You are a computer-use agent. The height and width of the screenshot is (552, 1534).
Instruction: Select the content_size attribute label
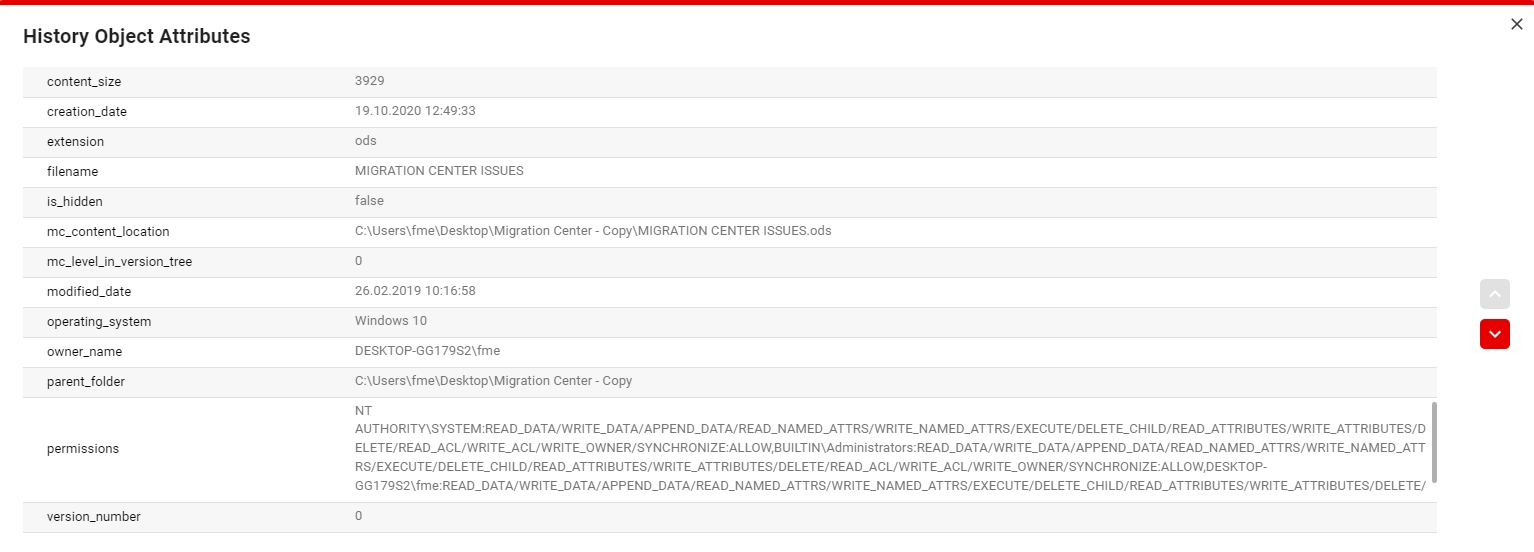point(84,82)
